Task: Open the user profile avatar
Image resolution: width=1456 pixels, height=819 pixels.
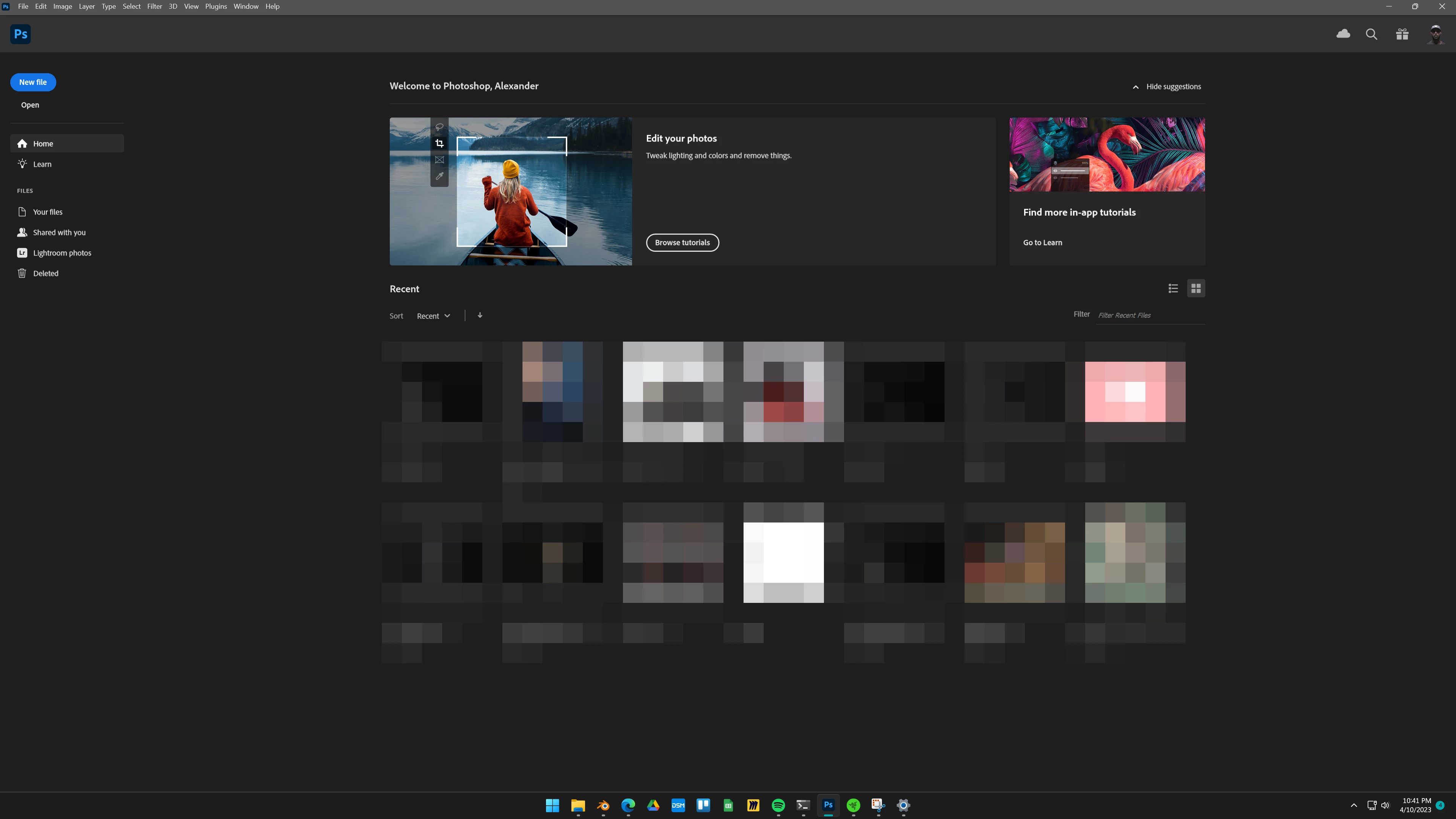Action: [x=1435, y=34]
